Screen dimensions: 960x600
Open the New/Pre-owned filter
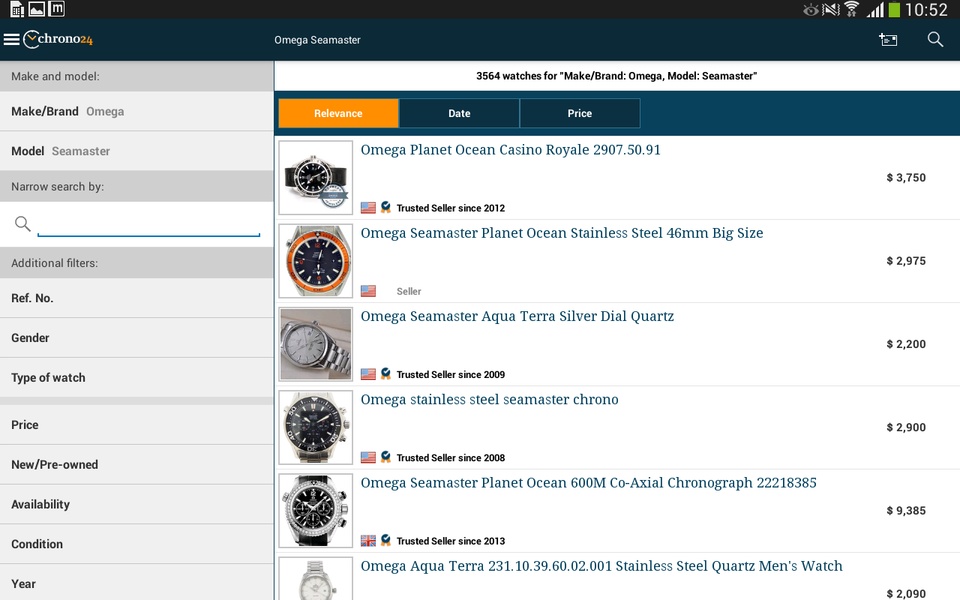[x=137, y=465]
